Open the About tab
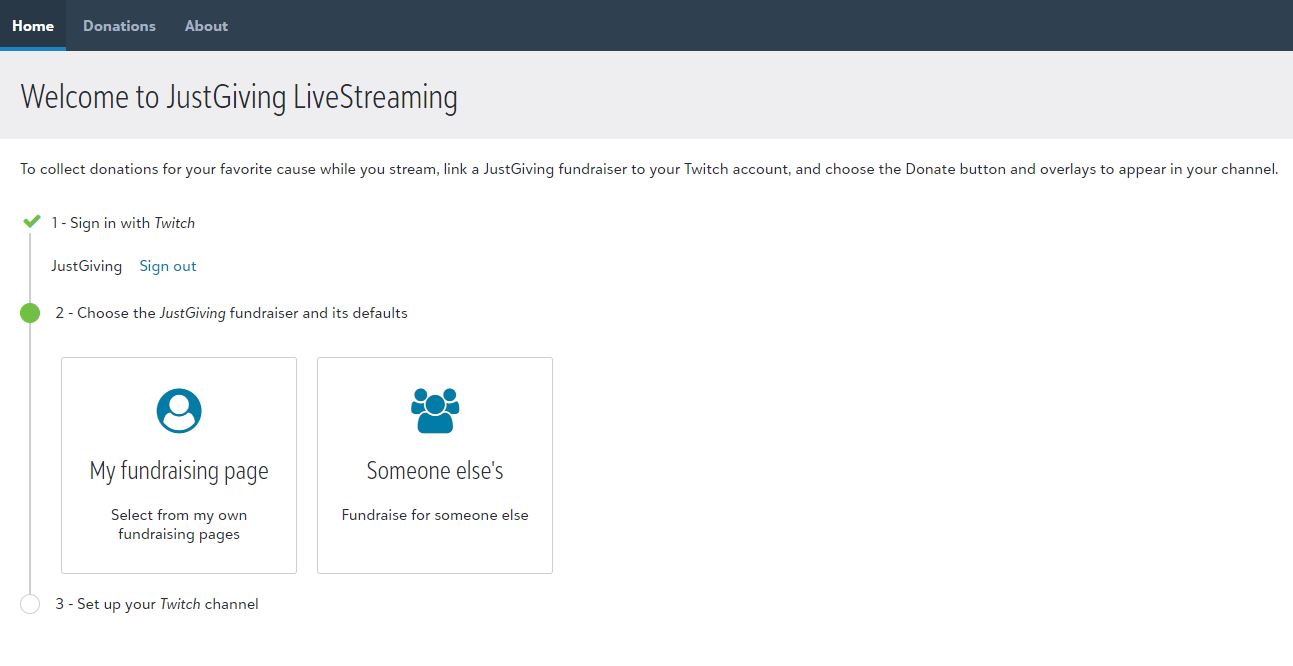This screenshot has width=1293, height=666. coord(206,26)
